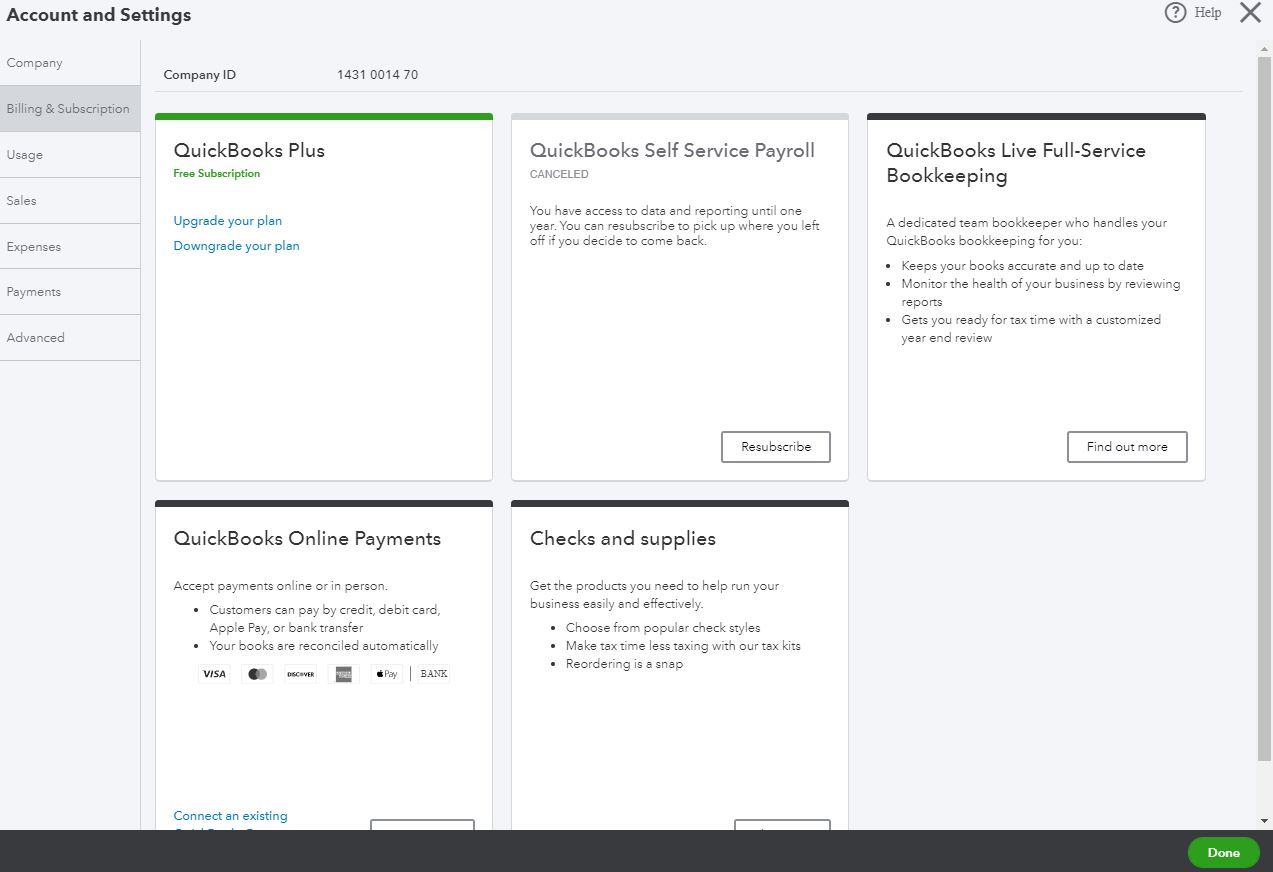Click the vertical scrollbar thumb
Viewport: 1273px width, 872px height.
(x=1264, y=410)
